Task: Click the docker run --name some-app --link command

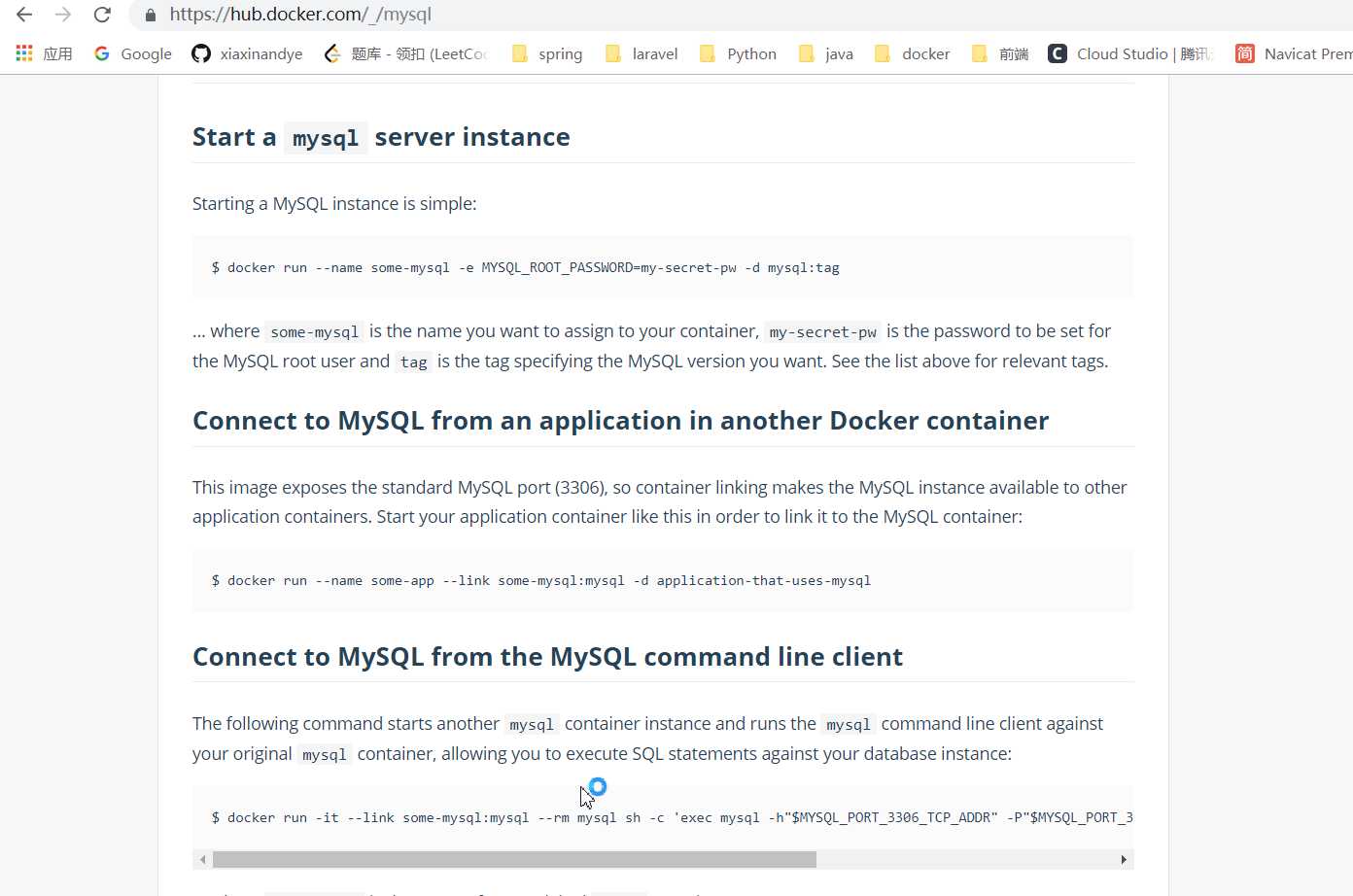Action: tap(541, 580)
